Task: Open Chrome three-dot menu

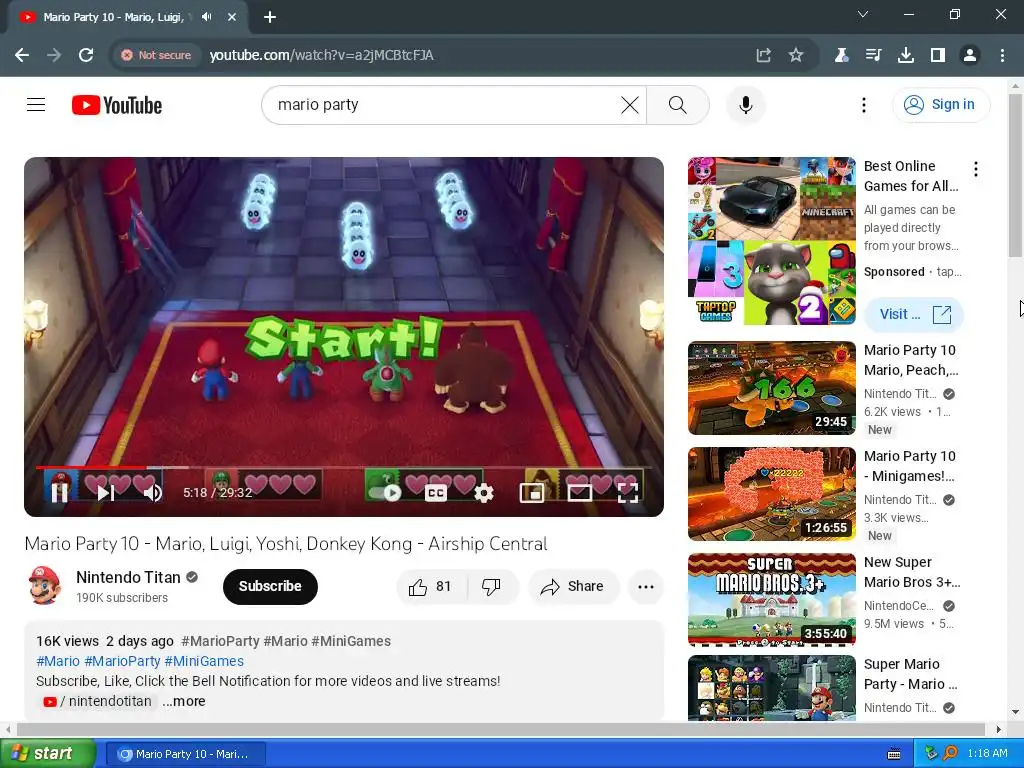Action: [x=1002, y=55]
